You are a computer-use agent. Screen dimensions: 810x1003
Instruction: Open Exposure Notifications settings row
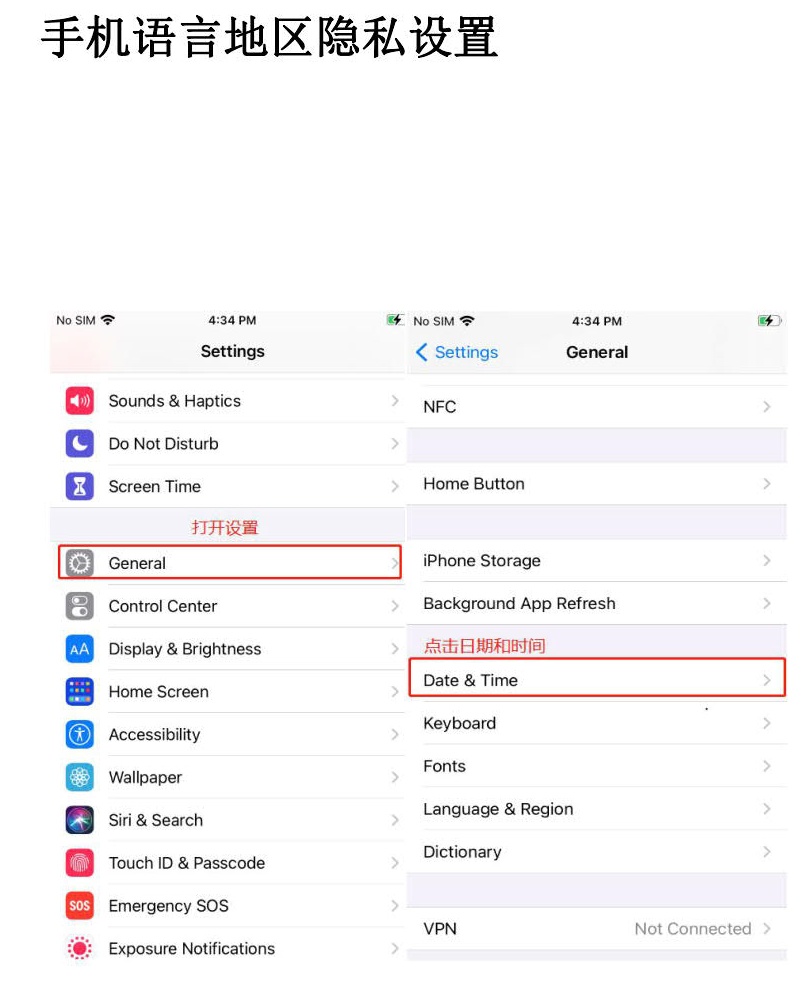228,948
